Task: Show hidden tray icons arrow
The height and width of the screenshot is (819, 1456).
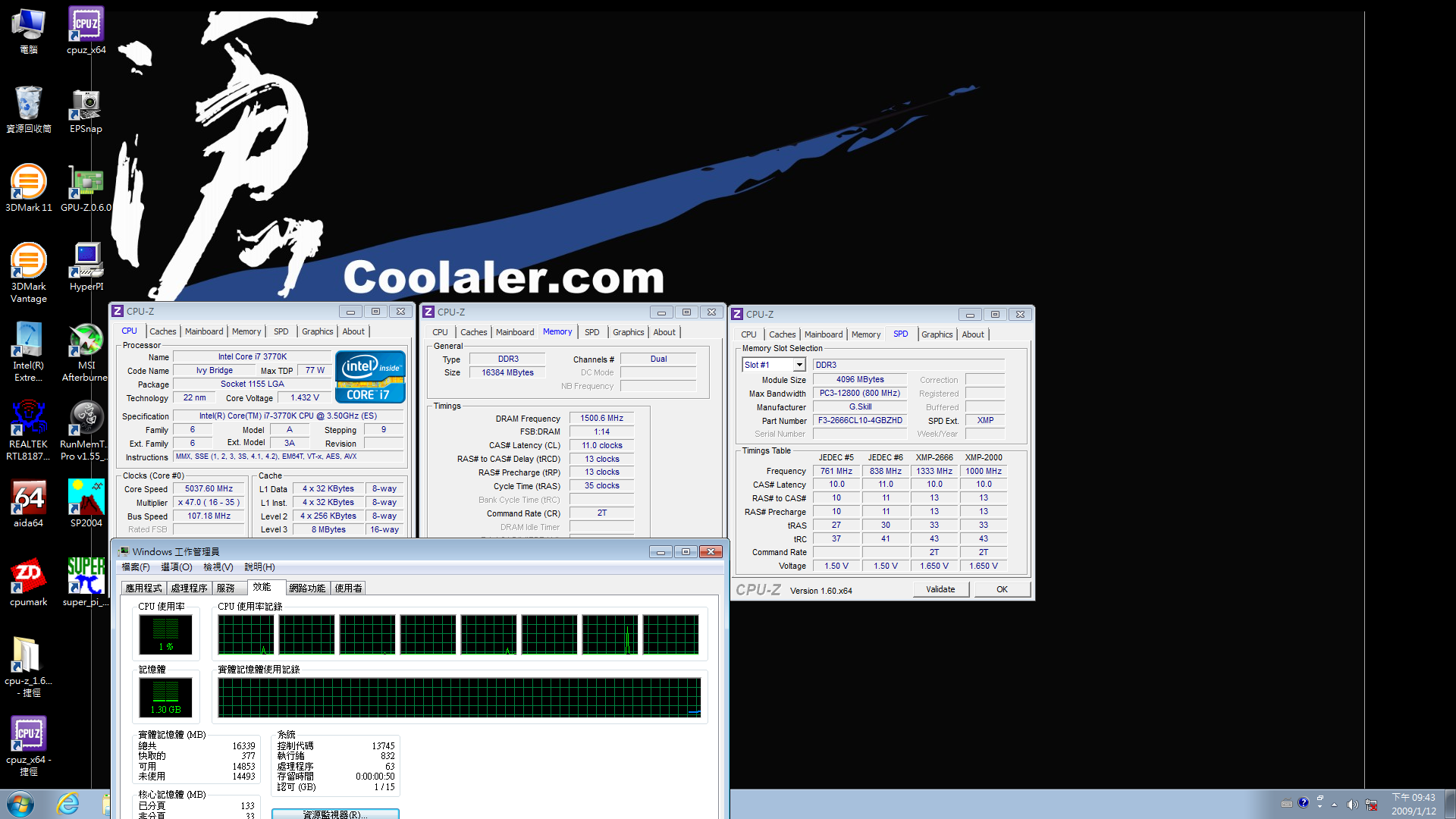Action: tap(1334, 804)
